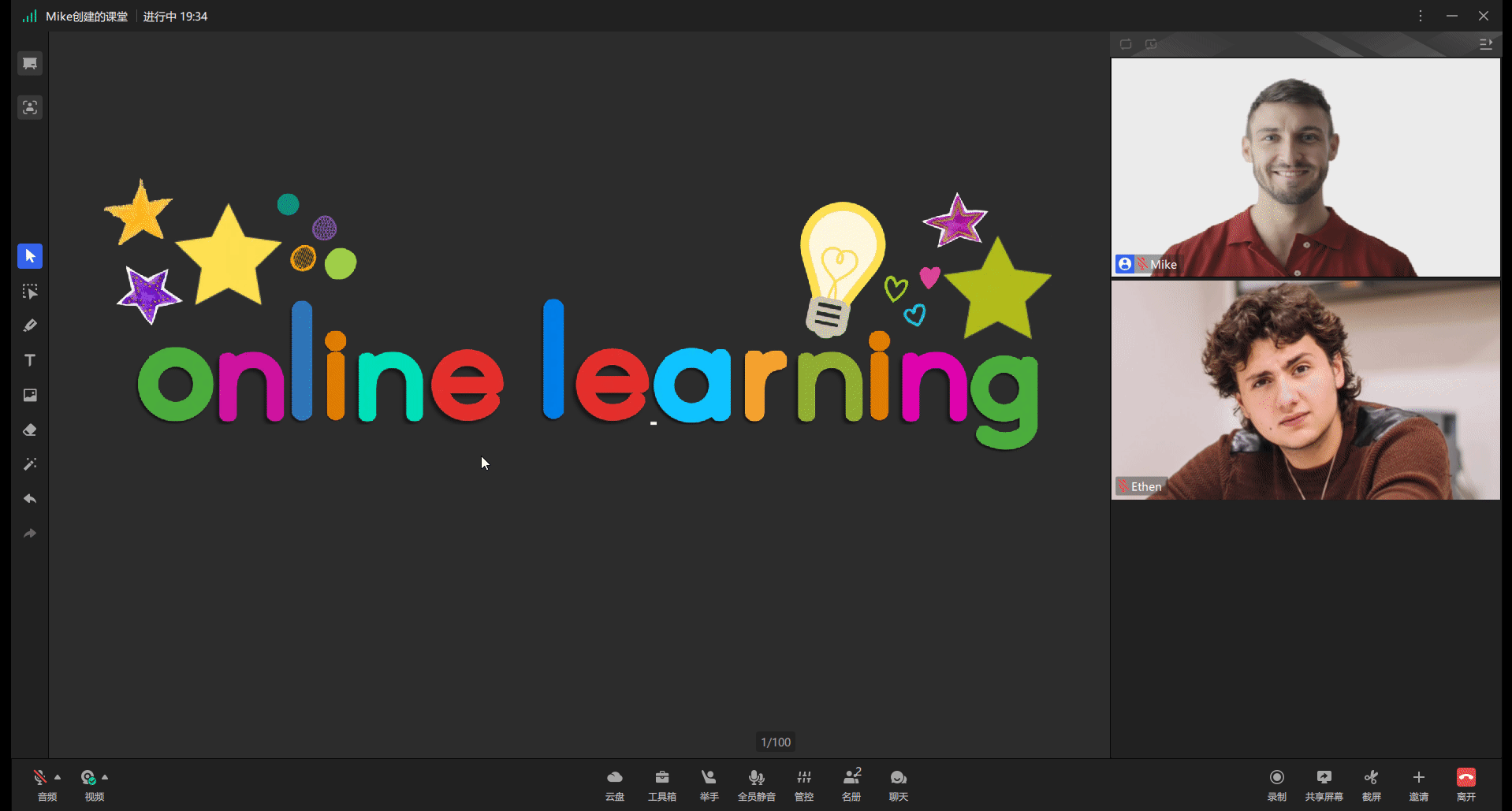Open the roster list (名册)
Viewport: 1512px width, 811px height.
851,785
